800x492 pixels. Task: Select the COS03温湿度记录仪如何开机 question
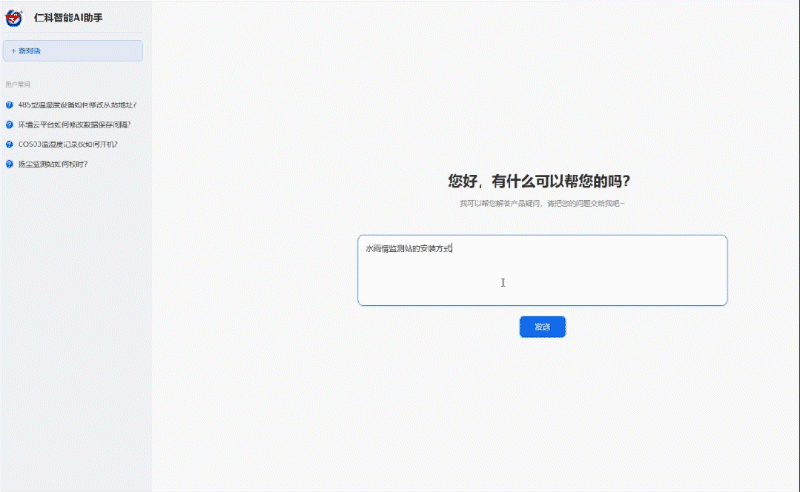67,144
